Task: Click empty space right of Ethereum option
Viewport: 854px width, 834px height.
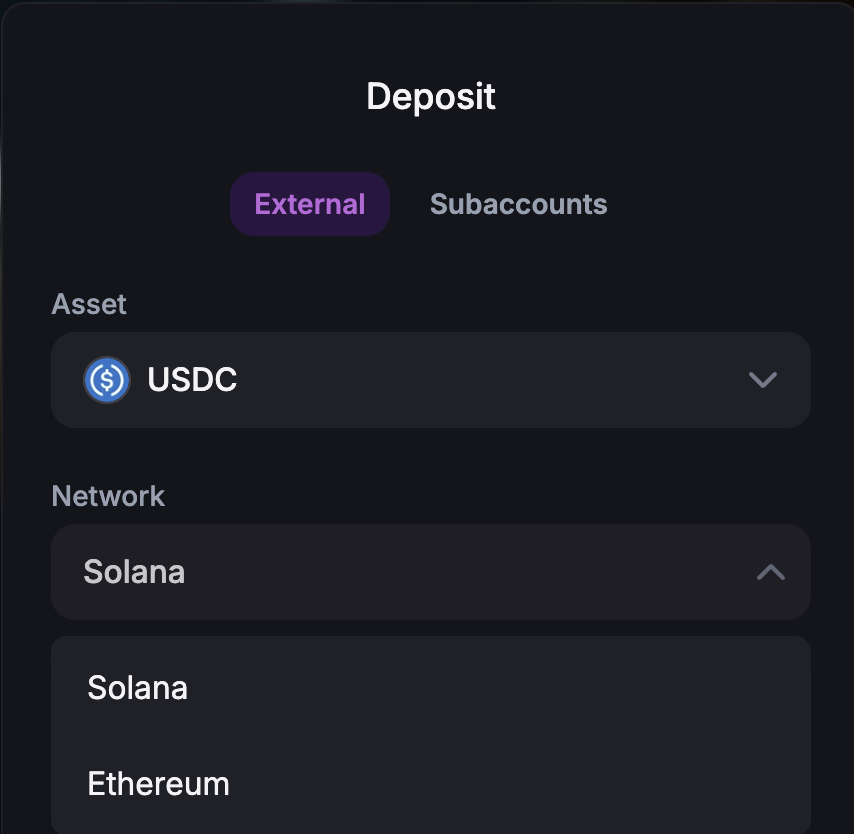Action: coord(517,783)
